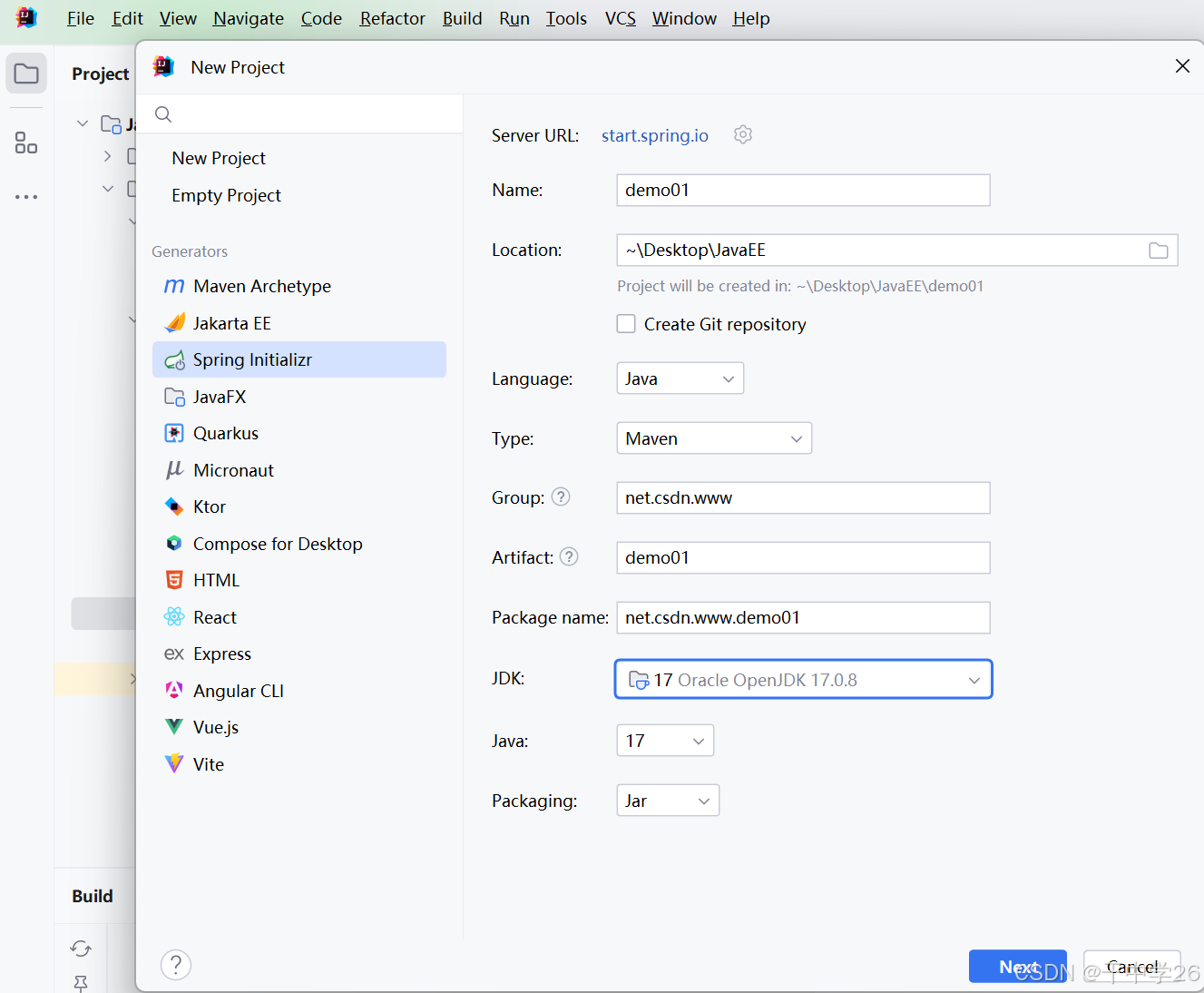The image size is (1204, 993).
Task: Click the help icon next to Artifact
Action: tap(569, 556)
